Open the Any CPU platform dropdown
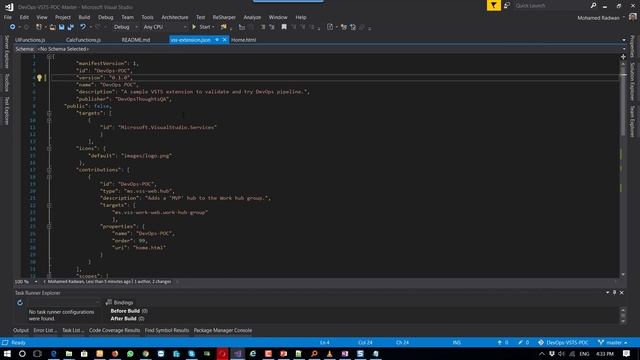 point(164,27)
